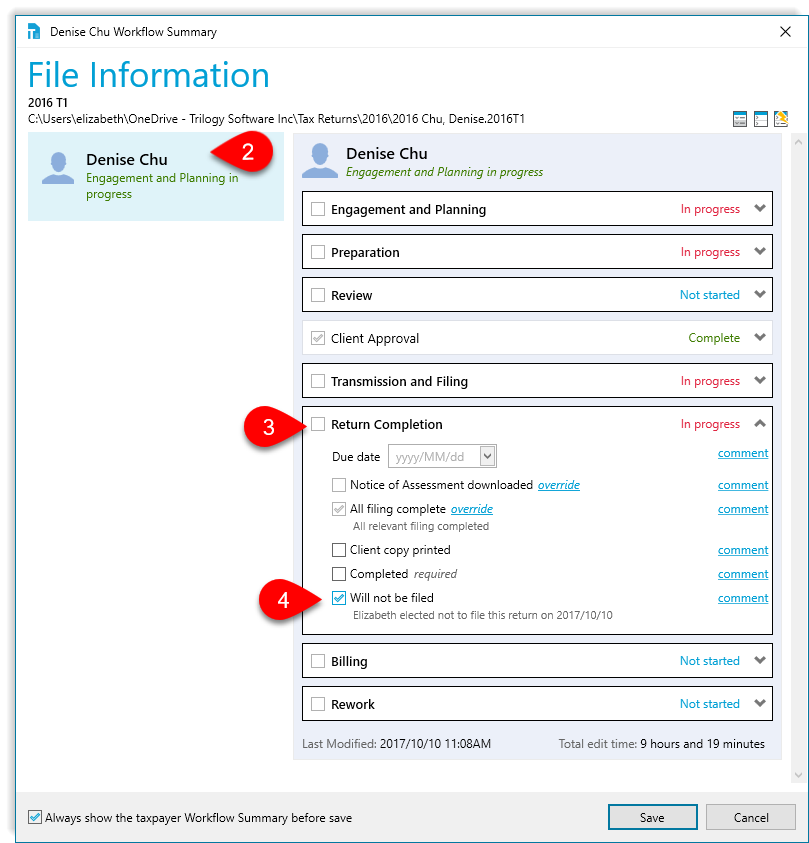The width and height of the screenshot is (809, 843).
Task: Open comment for Completed required
Action: [743, 574]
